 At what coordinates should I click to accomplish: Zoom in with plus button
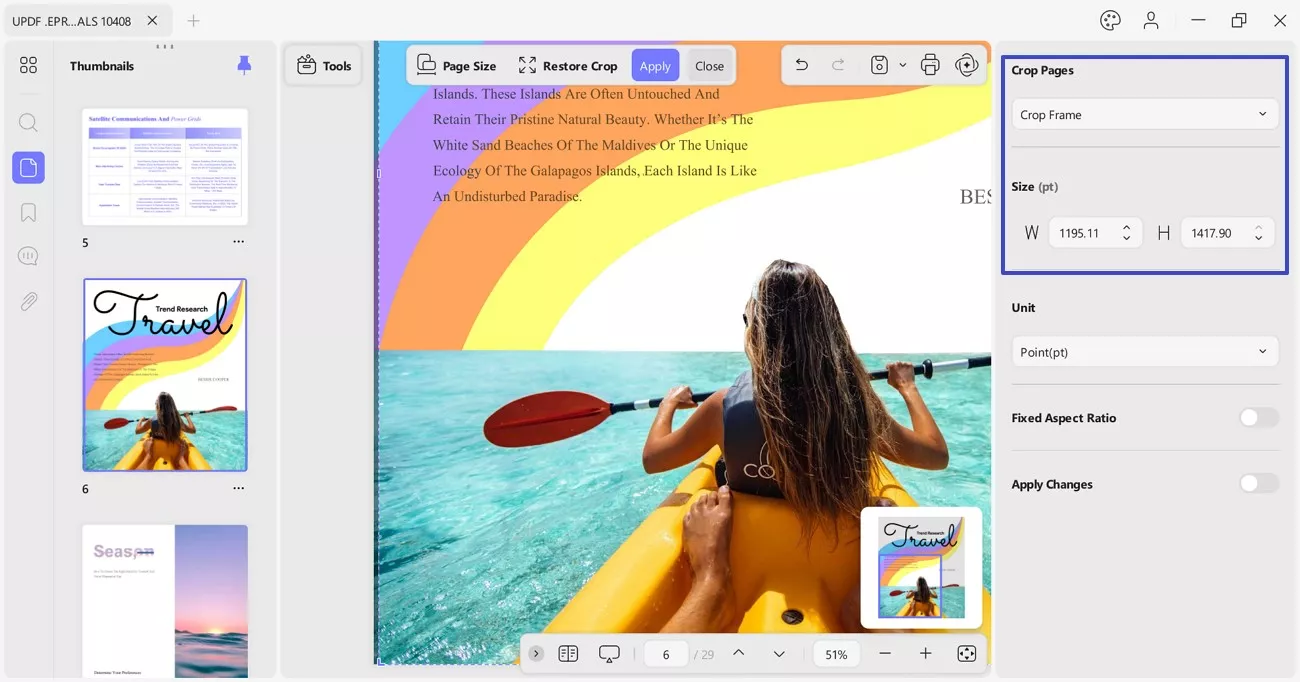(x=925, y=653)
